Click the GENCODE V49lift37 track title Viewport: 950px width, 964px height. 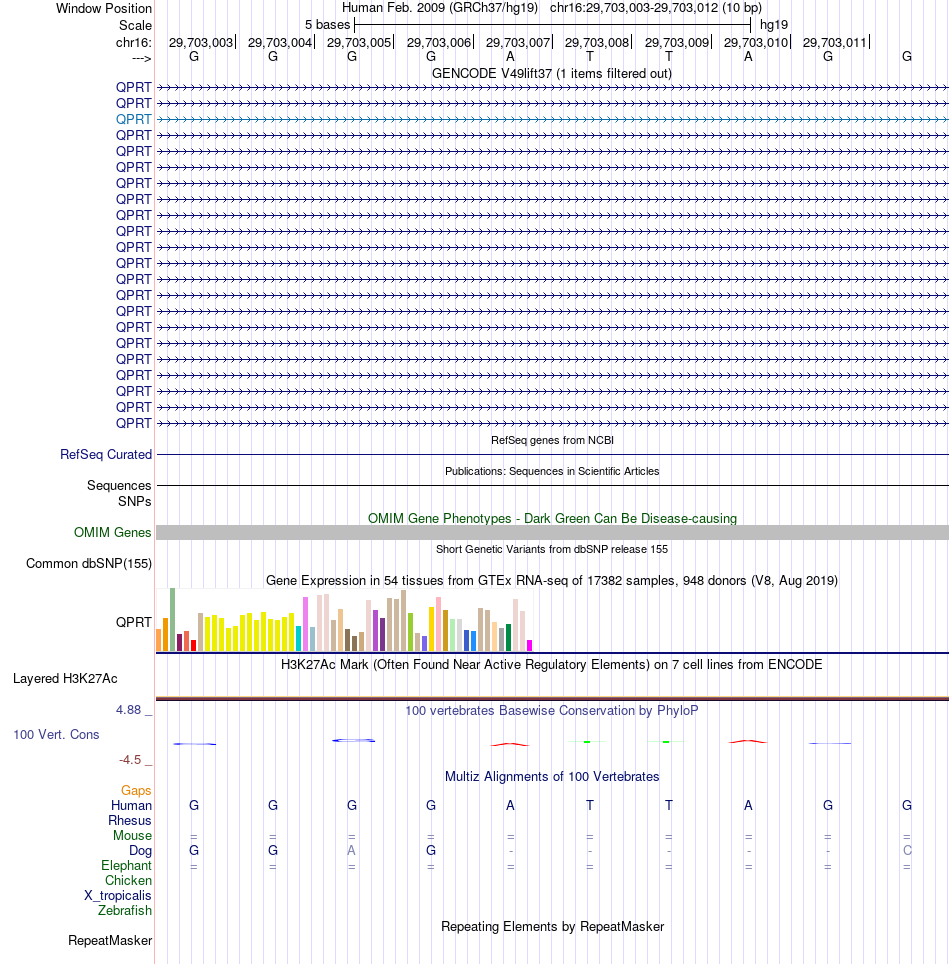click(552, 73)
